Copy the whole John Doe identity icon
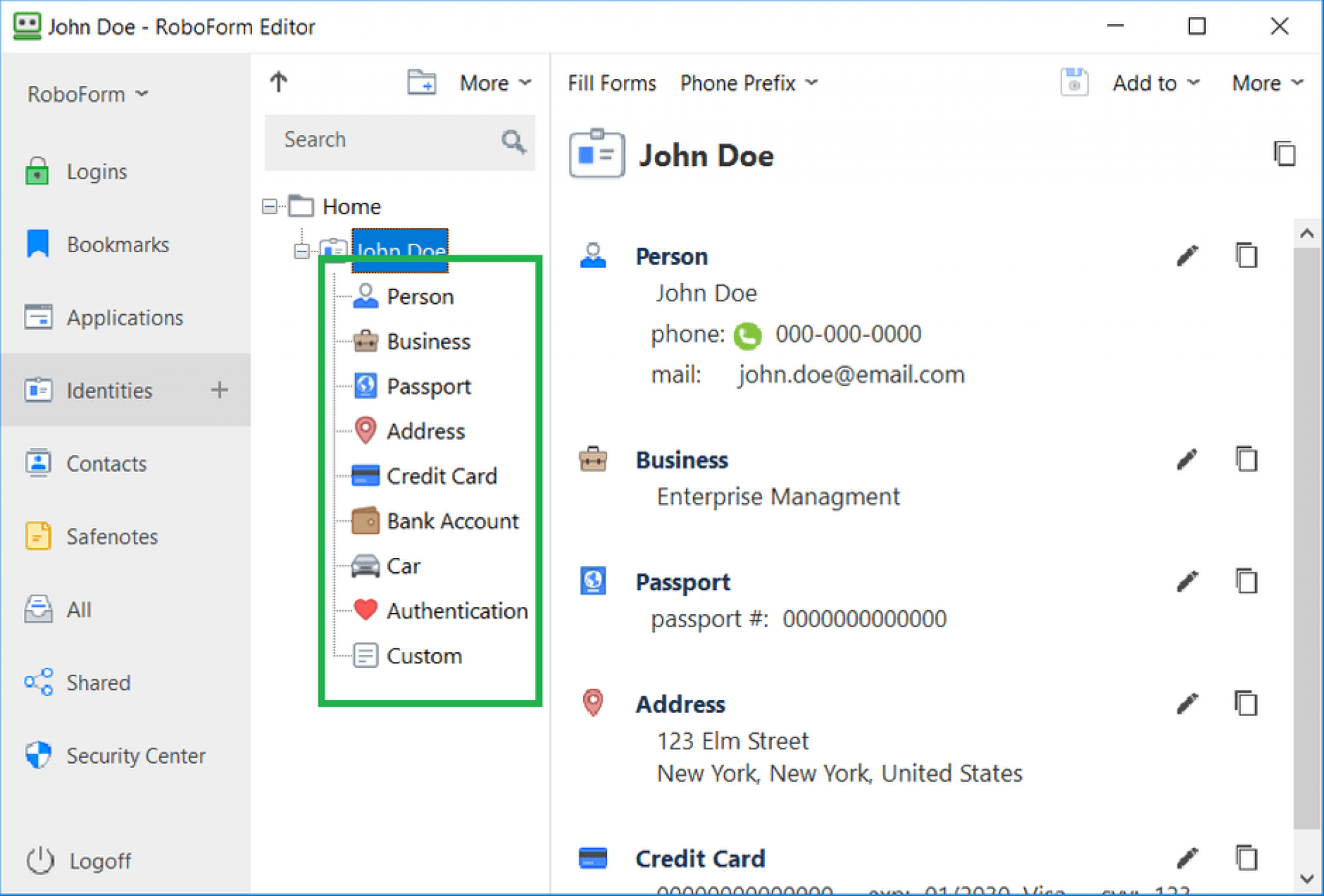The width and height of the screenshot is (1324, 896). click(x=1284, y=155)
